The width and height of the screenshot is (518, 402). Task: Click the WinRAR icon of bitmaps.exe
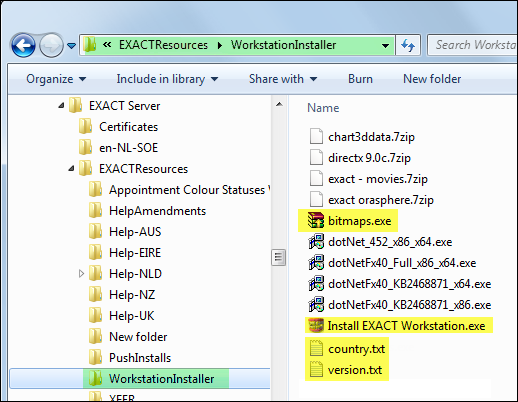click(x=316, y=220)
